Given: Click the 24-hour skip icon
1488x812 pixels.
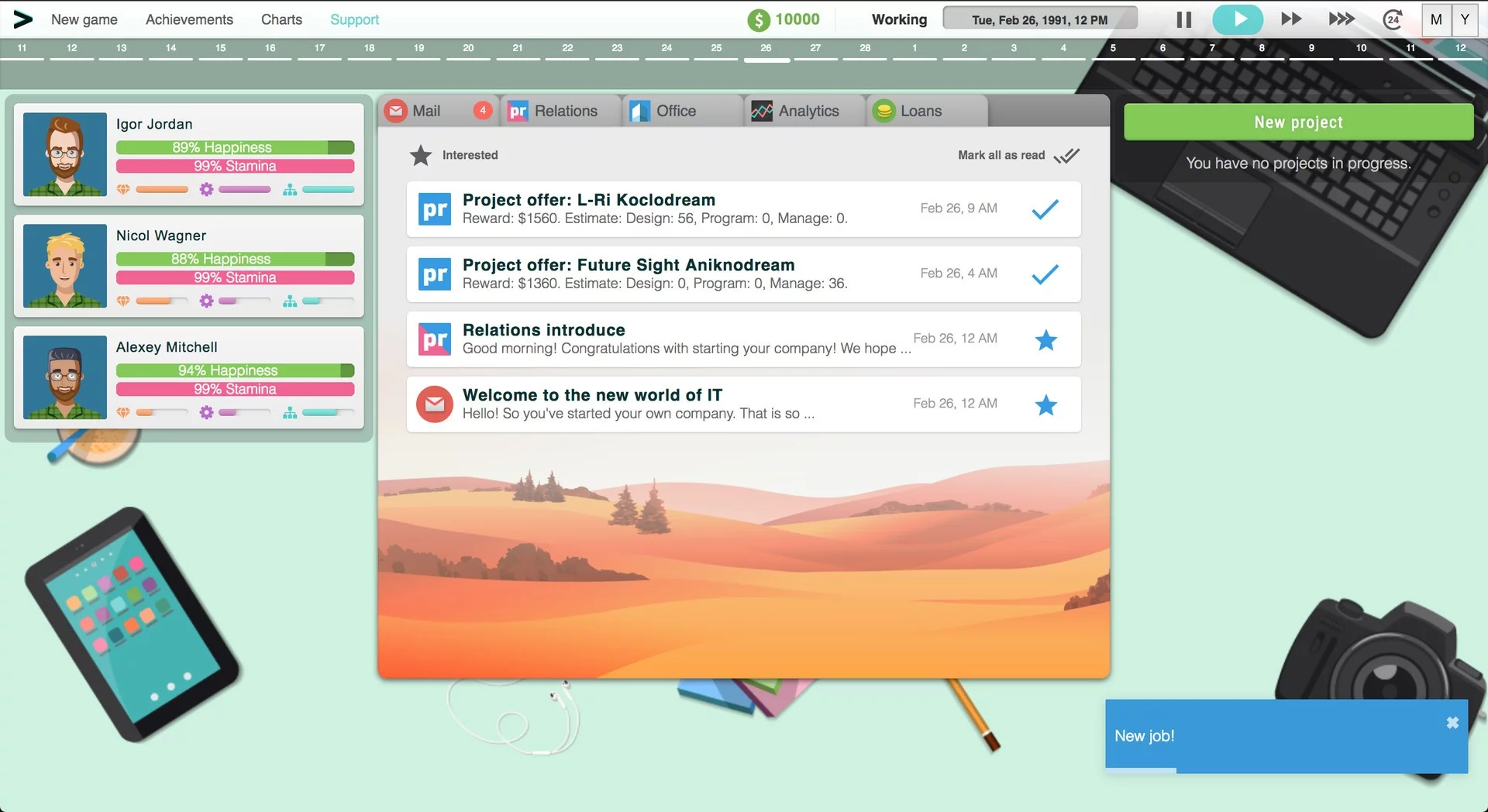Looking at the screenshot, I should pyautogui.click(x=1393, y=19).
